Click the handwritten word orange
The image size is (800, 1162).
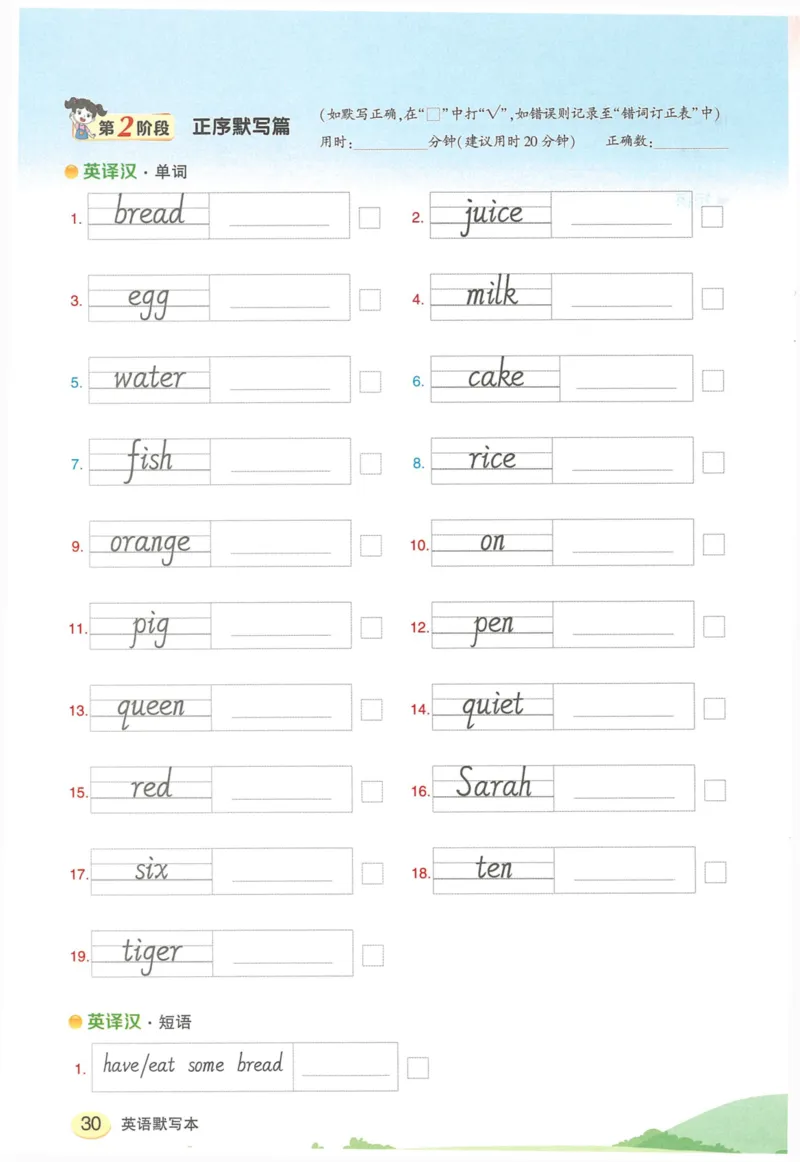pos(150,543)
